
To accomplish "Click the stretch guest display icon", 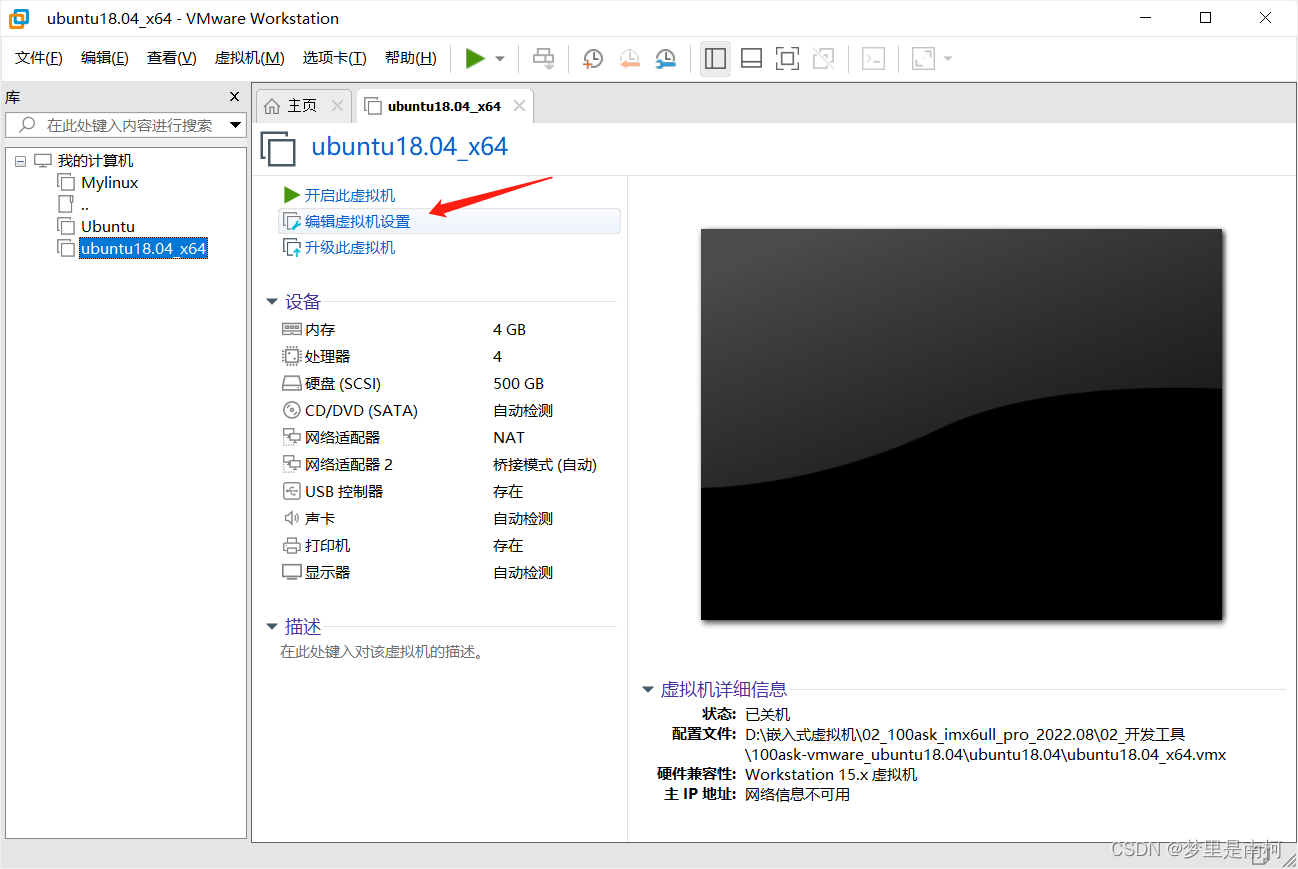I will (923, 59).
